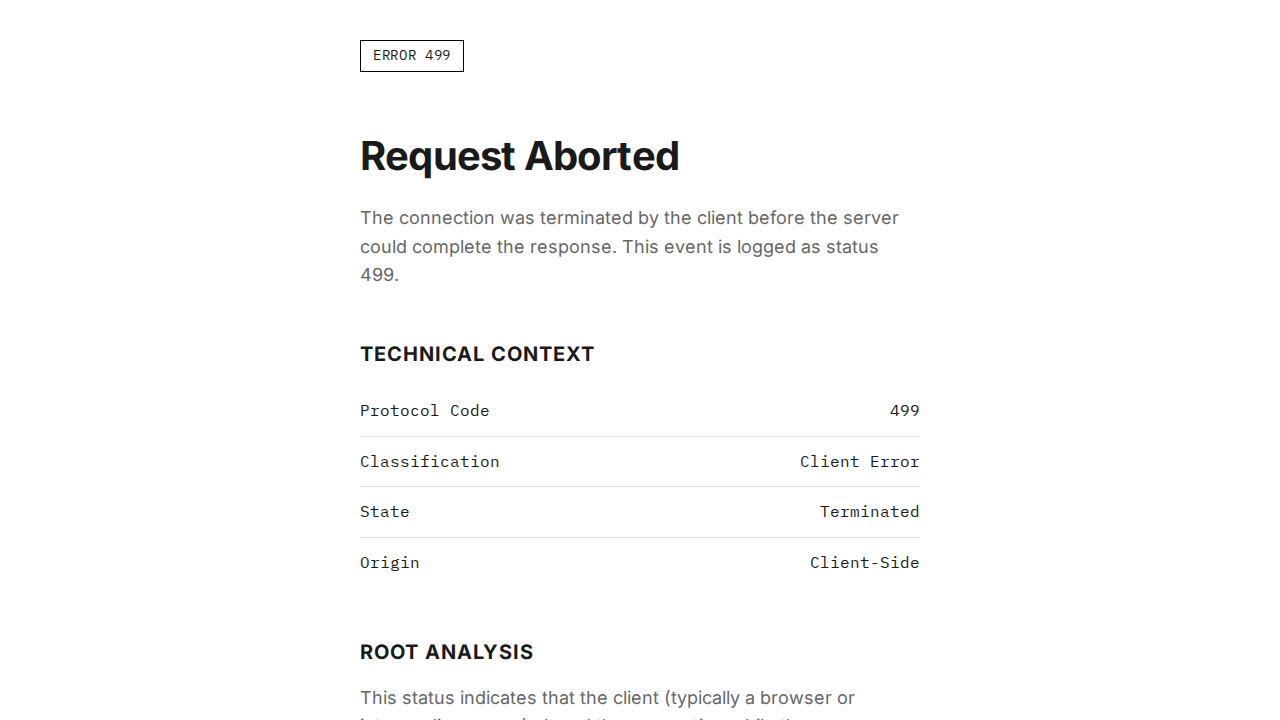Select the Origin row label
1280x720 pixels.
[x=389, y=563]
